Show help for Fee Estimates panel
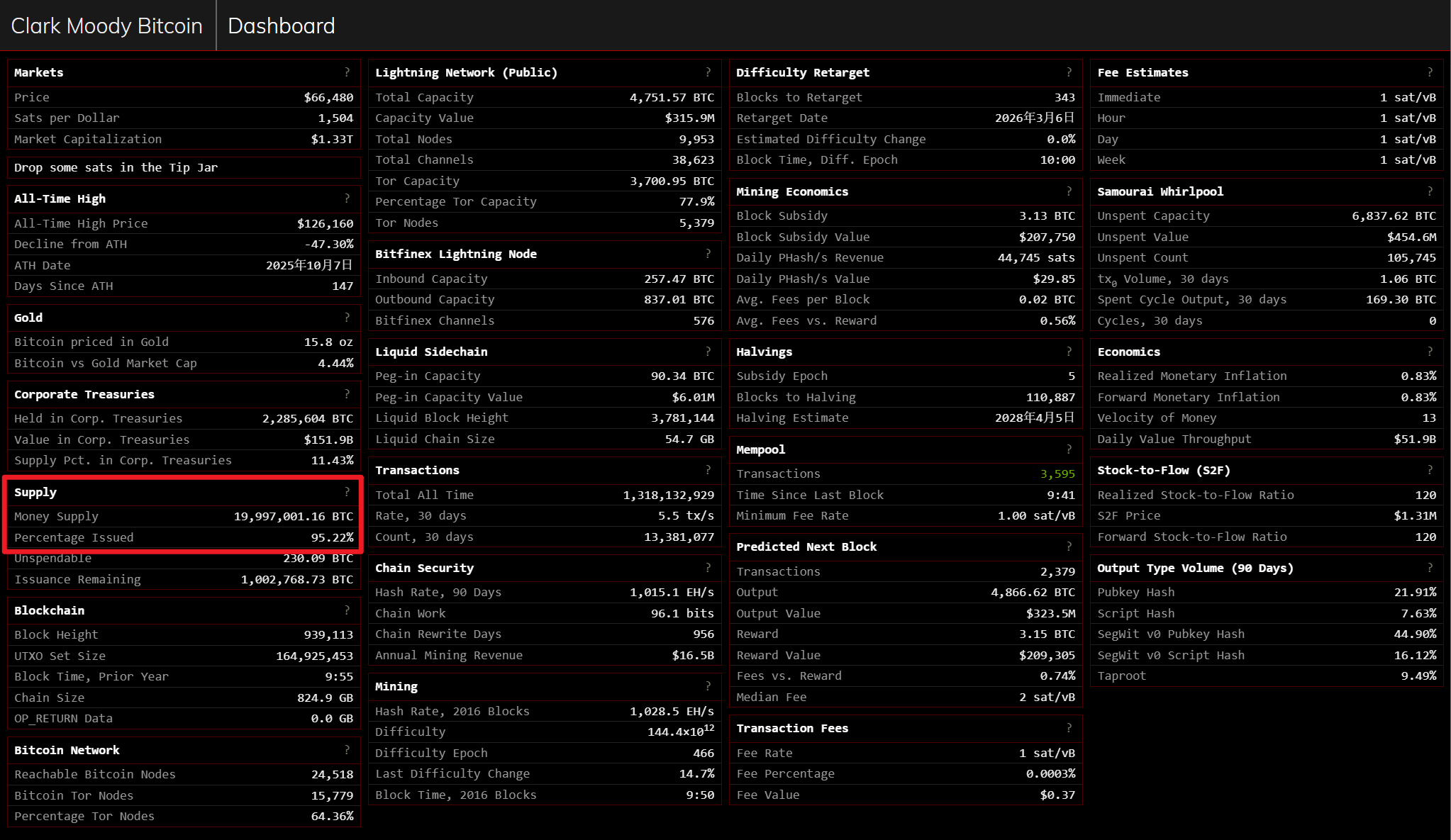1451x840 pixels. [x=1430, y=72]
